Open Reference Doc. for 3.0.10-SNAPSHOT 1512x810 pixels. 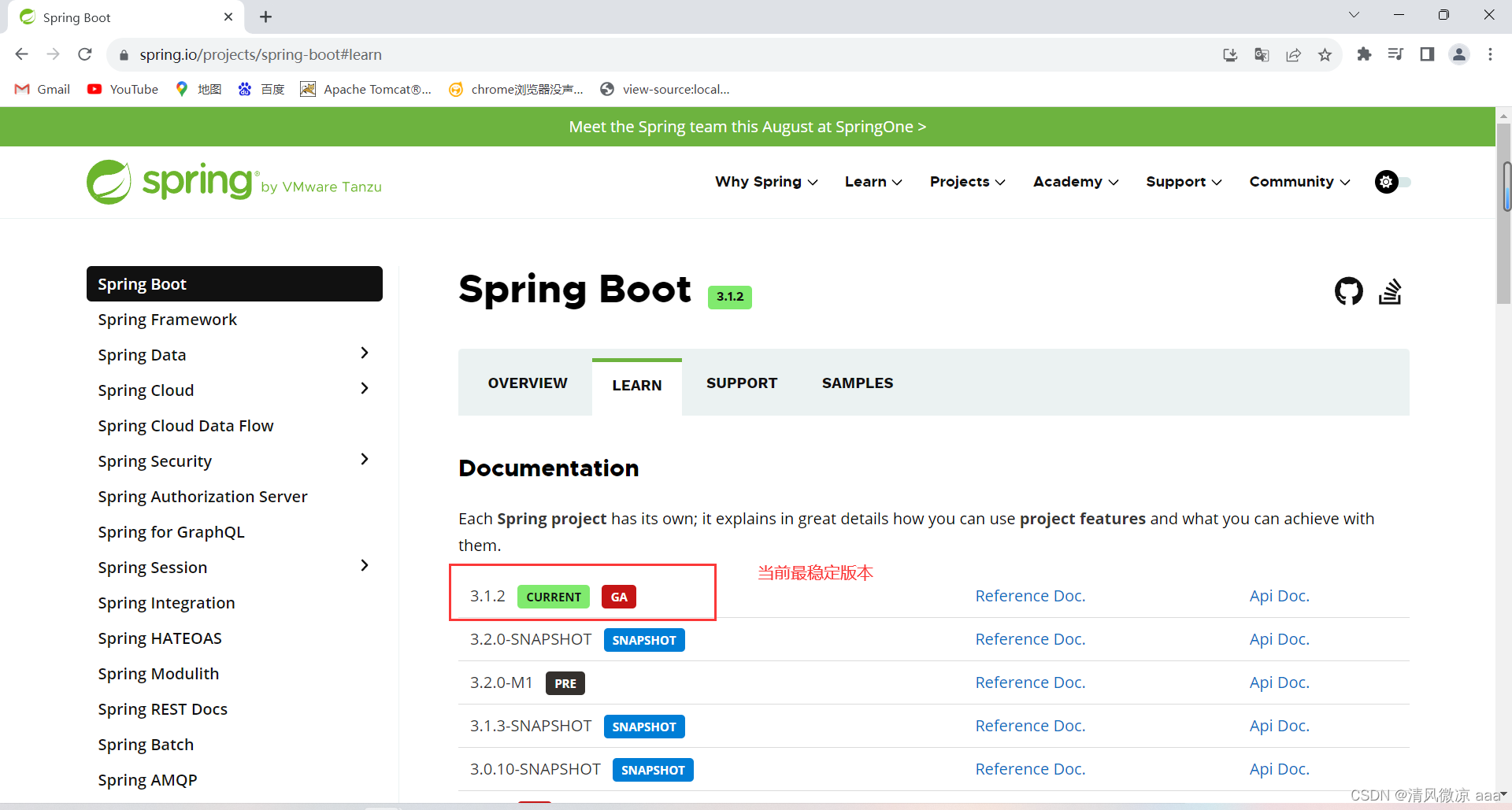coord(1030,769)
